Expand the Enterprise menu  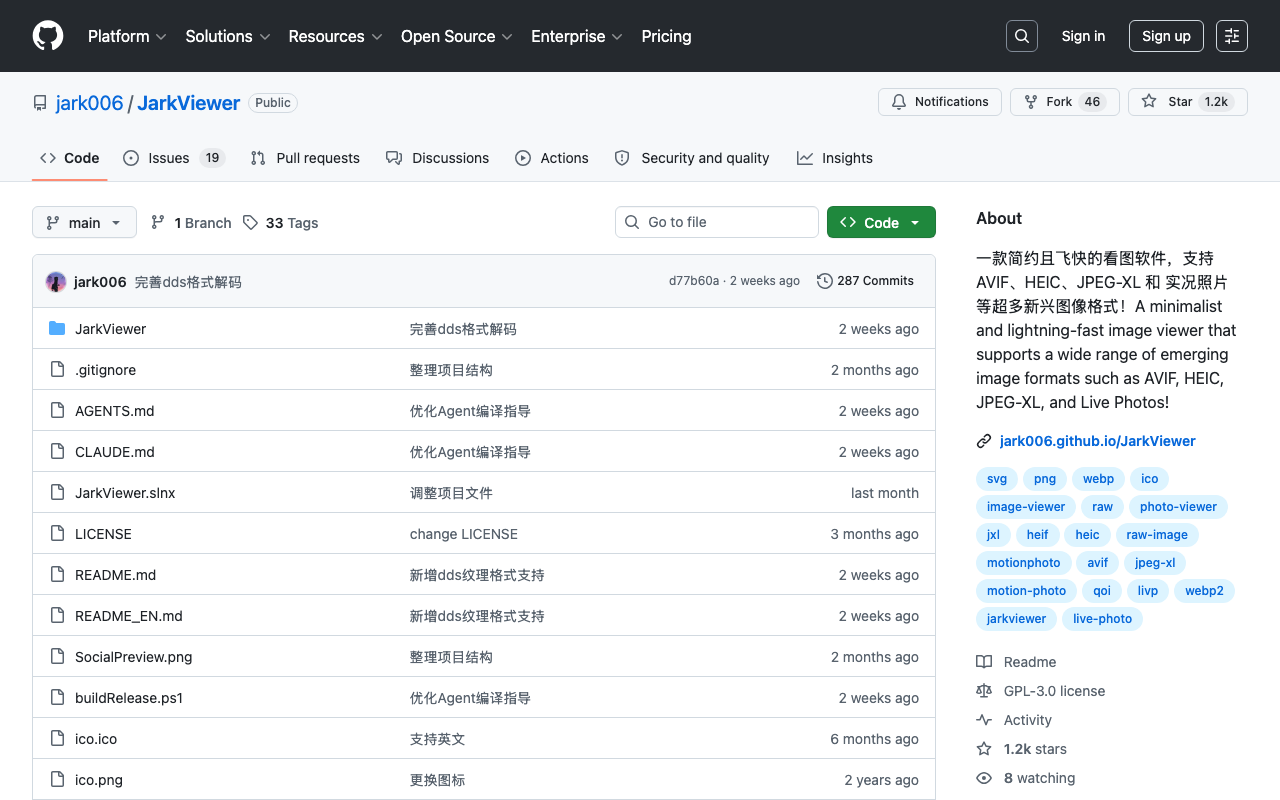click(x=577, y=36)
